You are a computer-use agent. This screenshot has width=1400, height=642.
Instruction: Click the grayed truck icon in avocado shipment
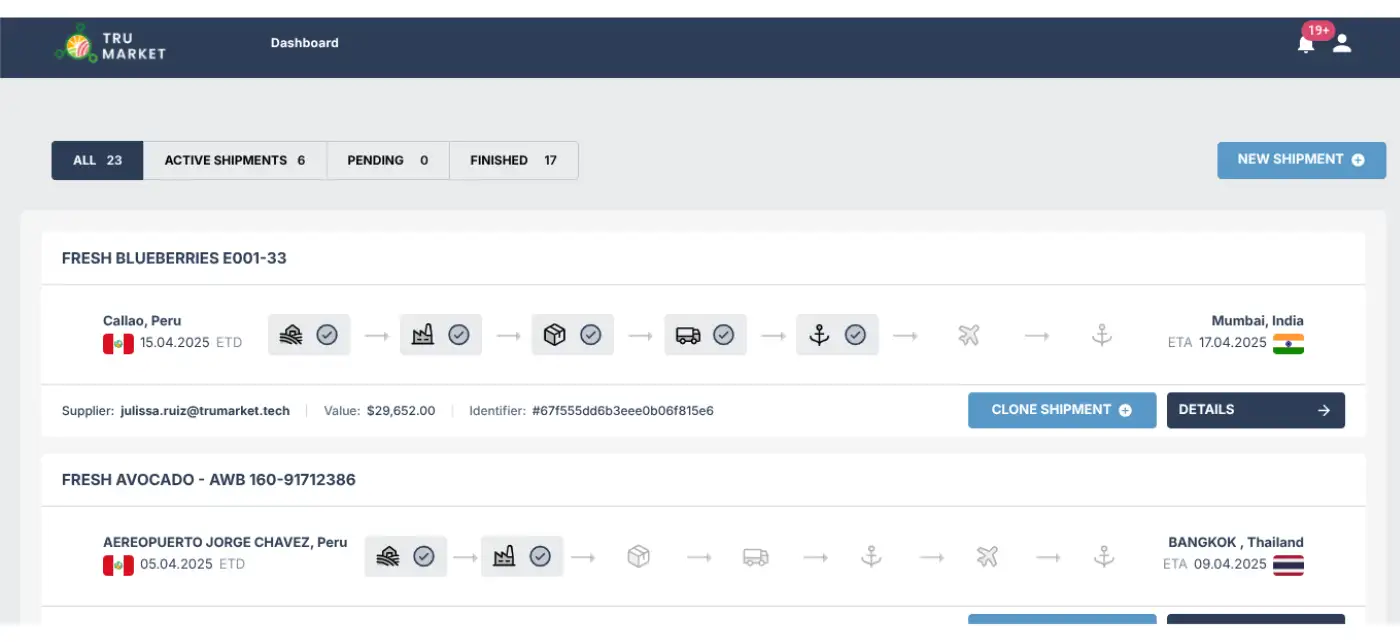coord(756,557)
